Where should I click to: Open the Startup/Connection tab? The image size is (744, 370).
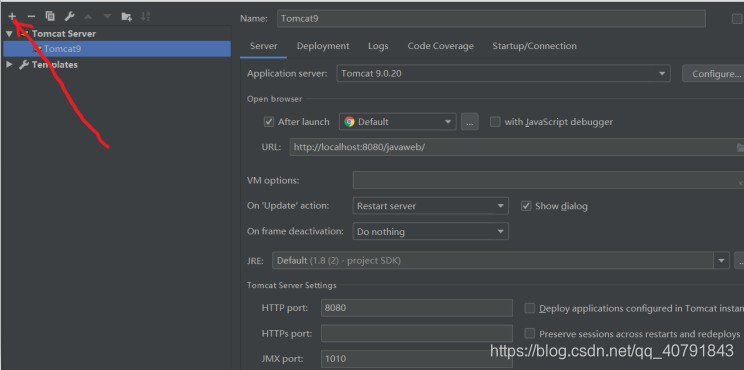click(x=534, y=46)
